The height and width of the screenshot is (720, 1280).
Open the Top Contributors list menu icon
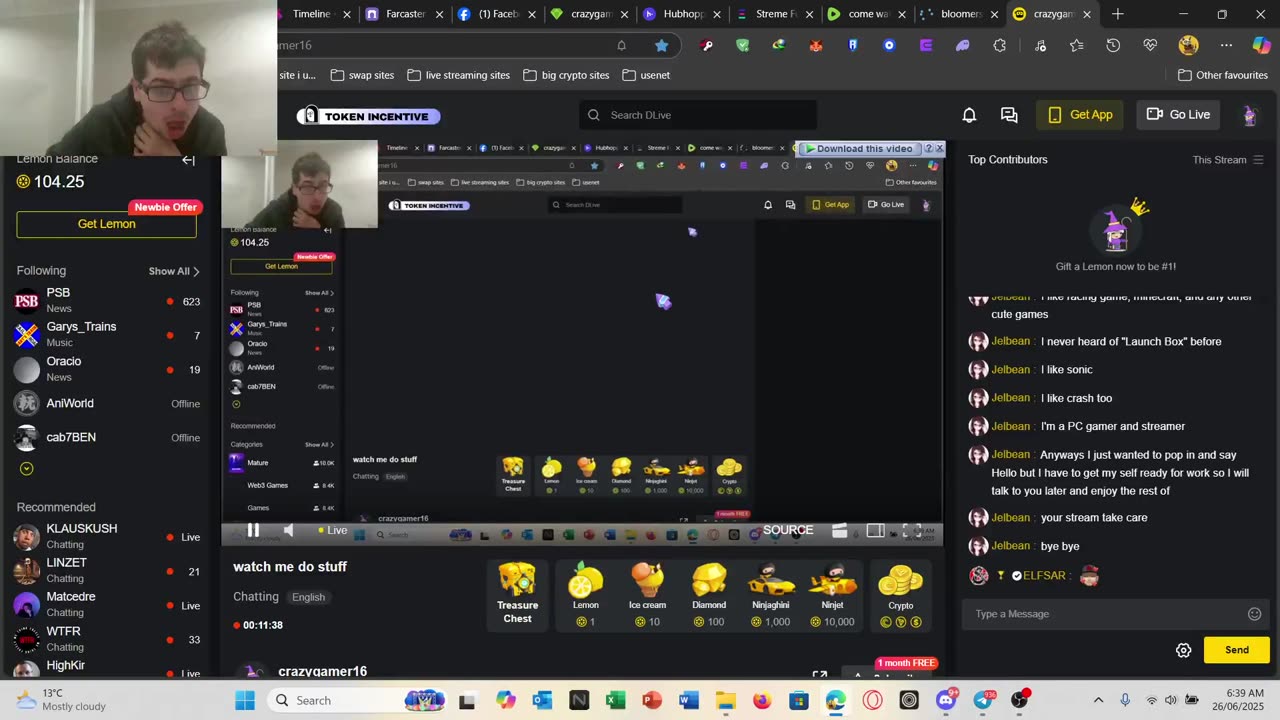(x=1258, y=160)
